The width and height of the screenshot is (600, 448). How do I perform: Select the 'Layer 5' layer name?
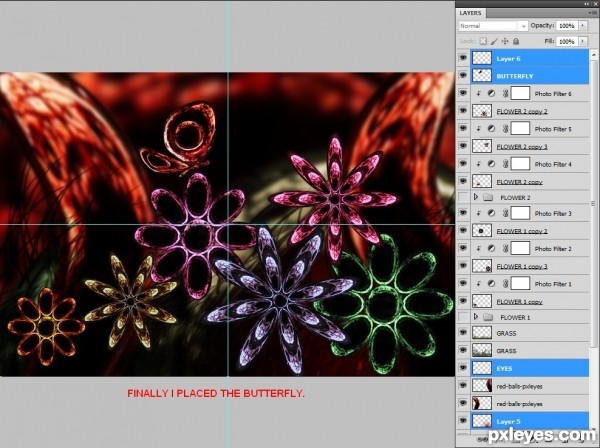point(508,421)
